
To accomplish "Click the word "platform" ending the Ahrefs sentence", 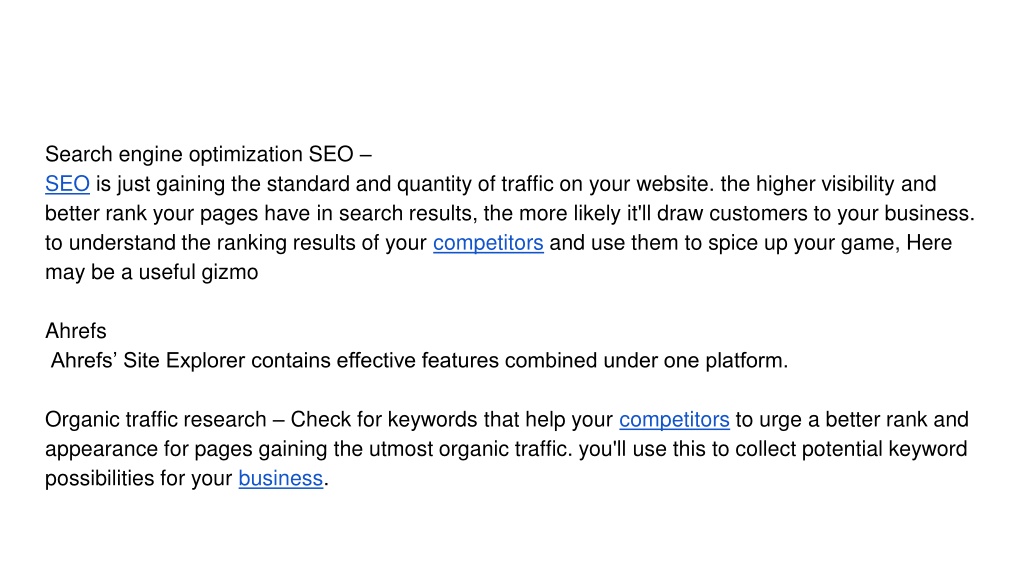I will (744, 360).
